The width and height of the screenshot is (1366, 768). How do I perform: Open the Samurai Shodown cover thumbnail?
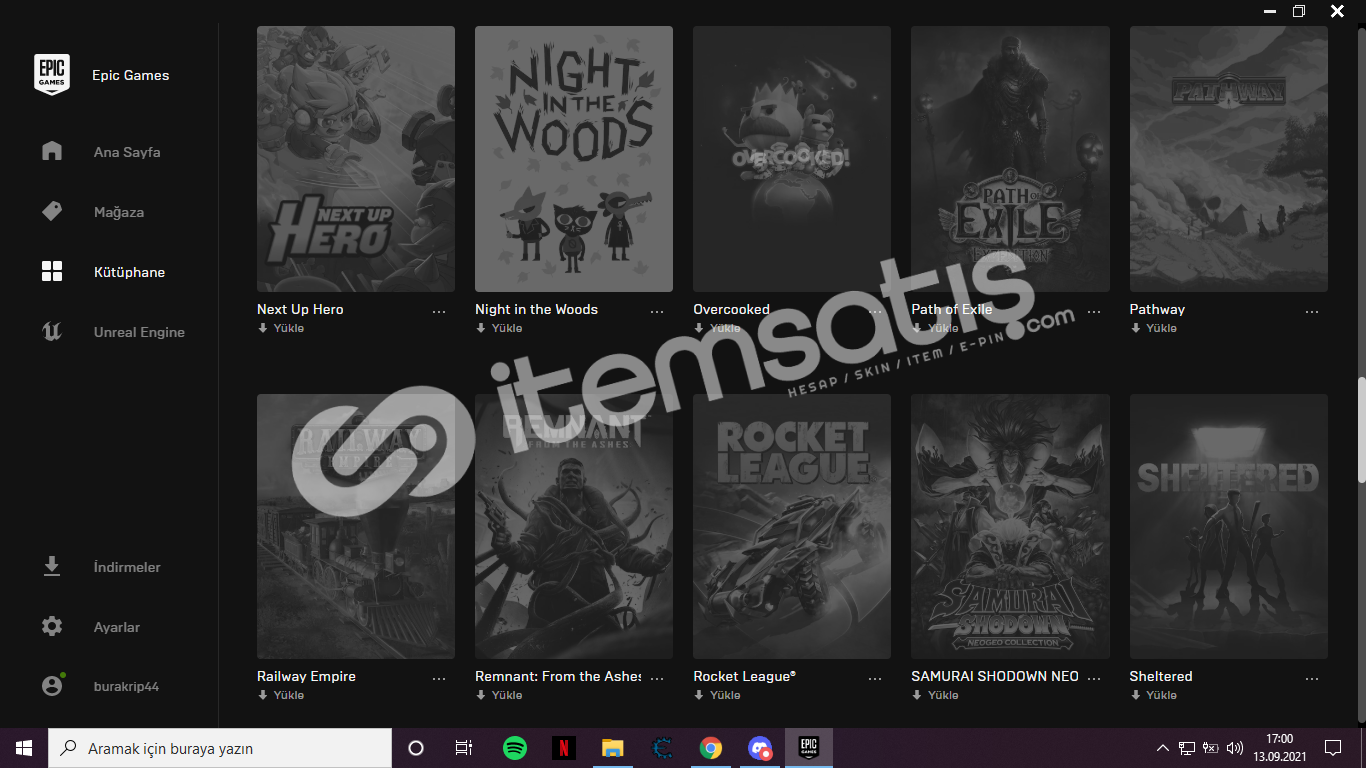(1010, 526)
